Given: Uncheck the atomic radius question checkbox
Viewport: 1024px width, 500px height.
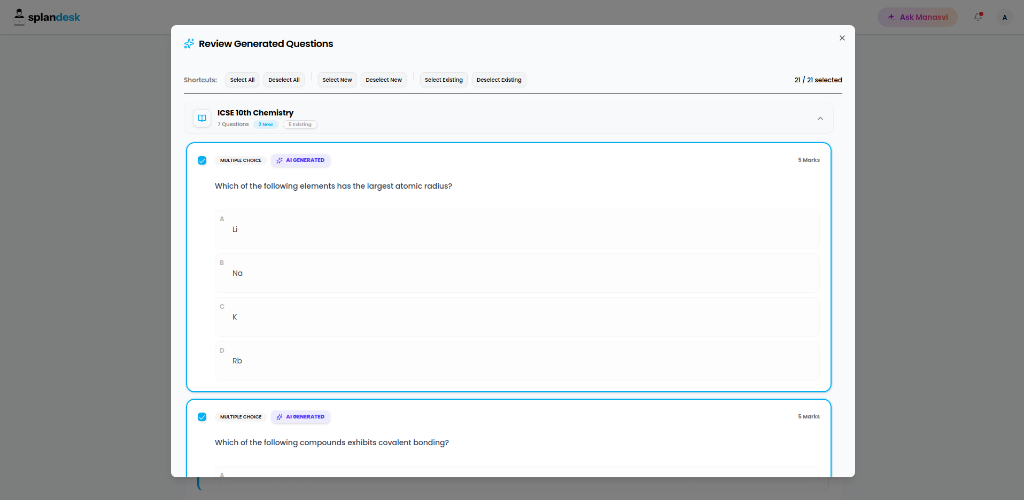Looking at the screenshot, I should pyautogui.click(x=202, y=161).
